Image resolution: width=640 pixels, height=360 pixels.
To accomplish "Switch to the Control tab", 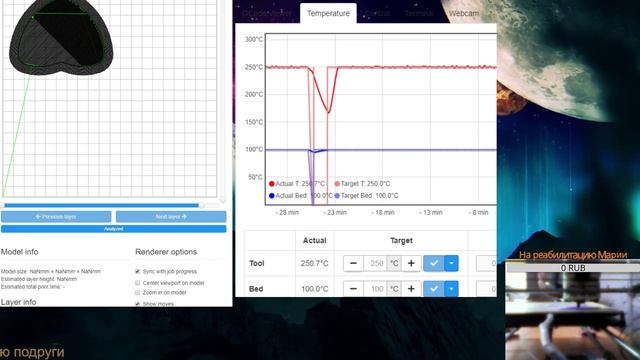I will point(377,13).
